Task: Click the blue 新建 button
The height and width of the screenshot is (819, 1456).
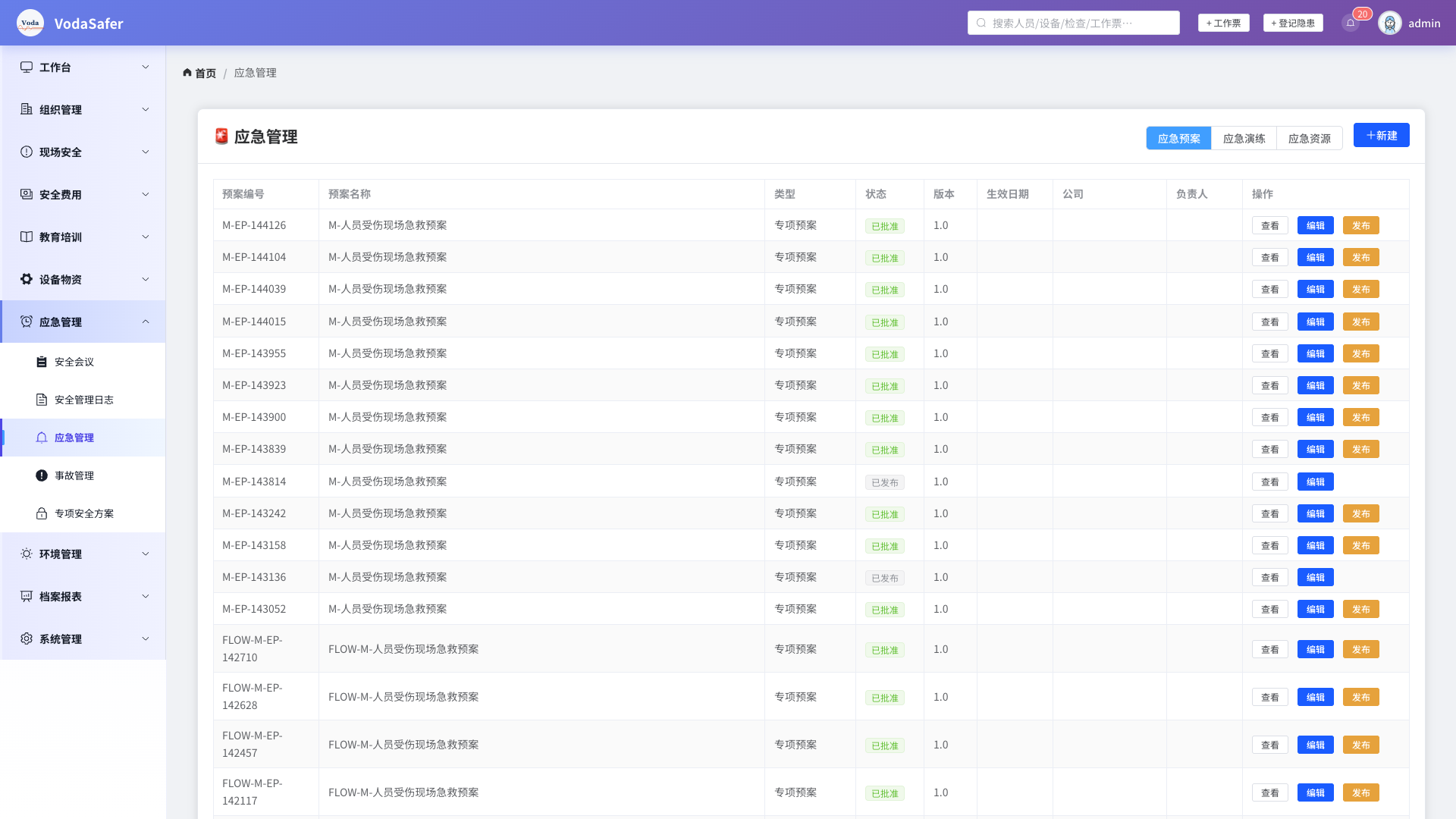Action: pyautogui.click(x=1381, y=135)
